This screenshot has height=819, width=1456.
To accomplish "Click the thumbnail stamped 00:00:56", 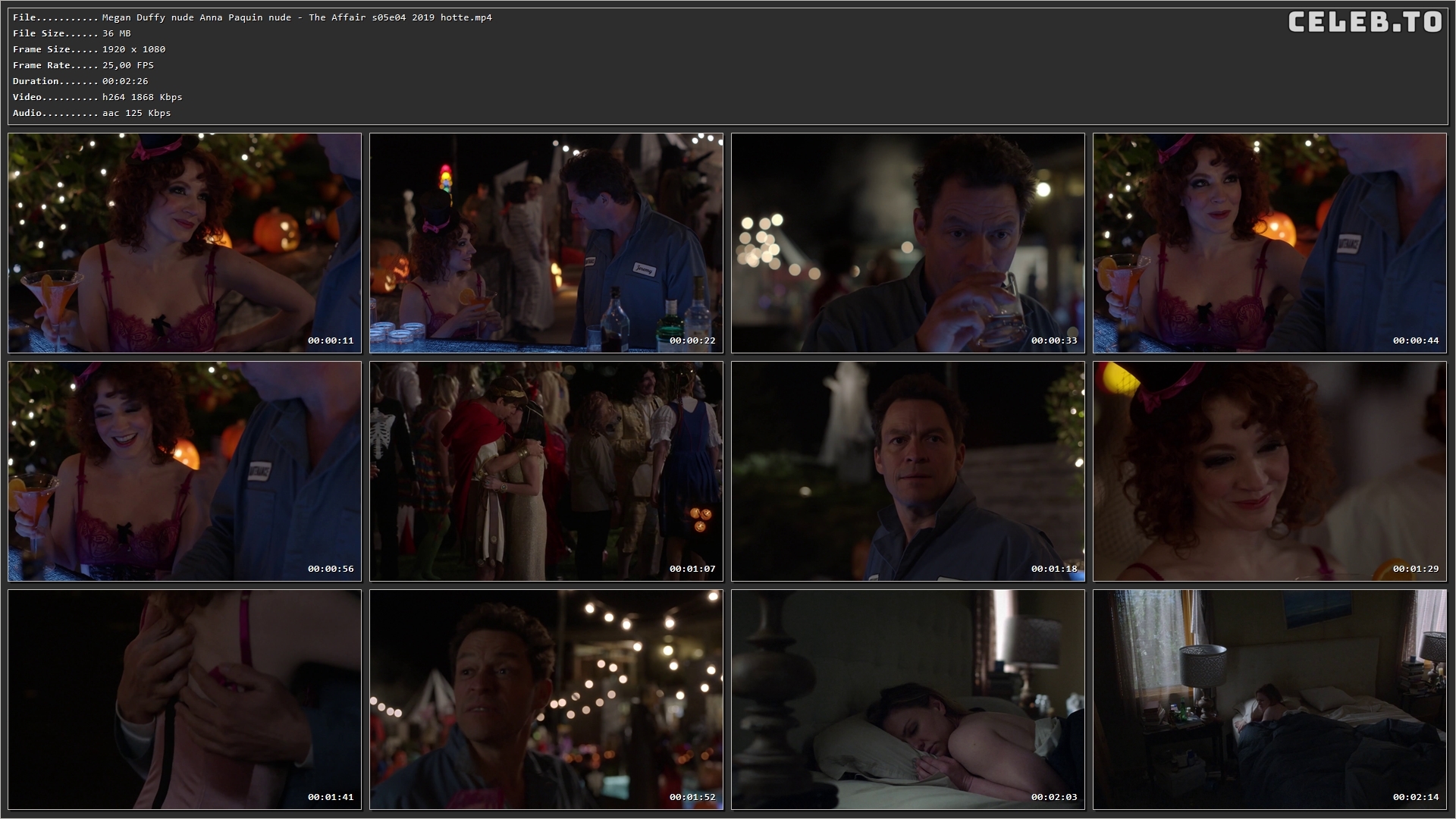I will click(x=184, y=472).
